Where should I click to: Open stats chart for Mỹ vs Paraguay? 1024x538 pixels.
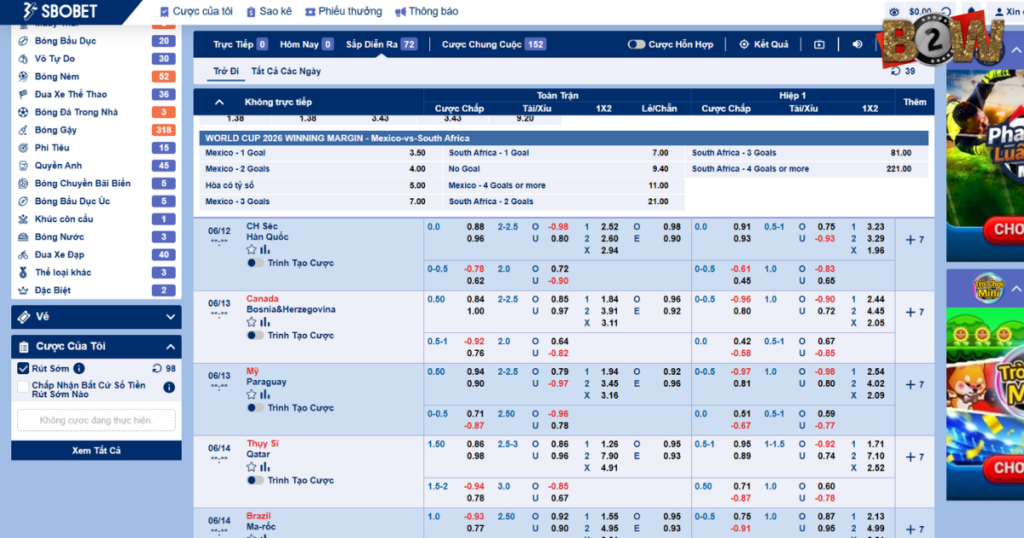[x=264, y=394]
